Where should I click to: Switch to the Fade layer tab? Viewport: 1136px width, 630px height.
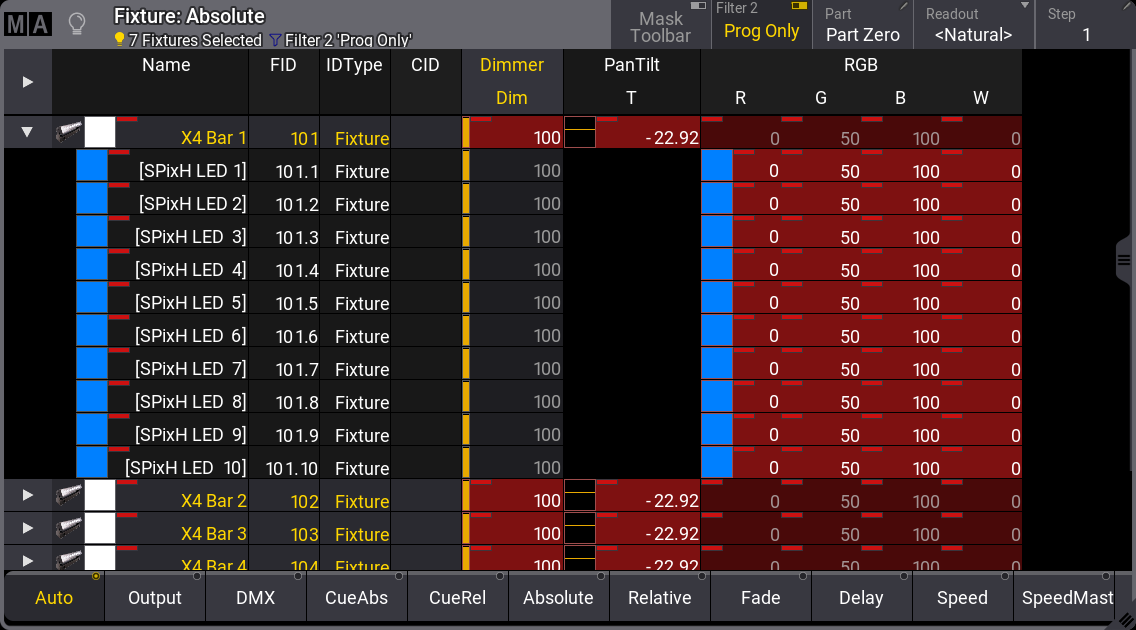coord(760,597)
